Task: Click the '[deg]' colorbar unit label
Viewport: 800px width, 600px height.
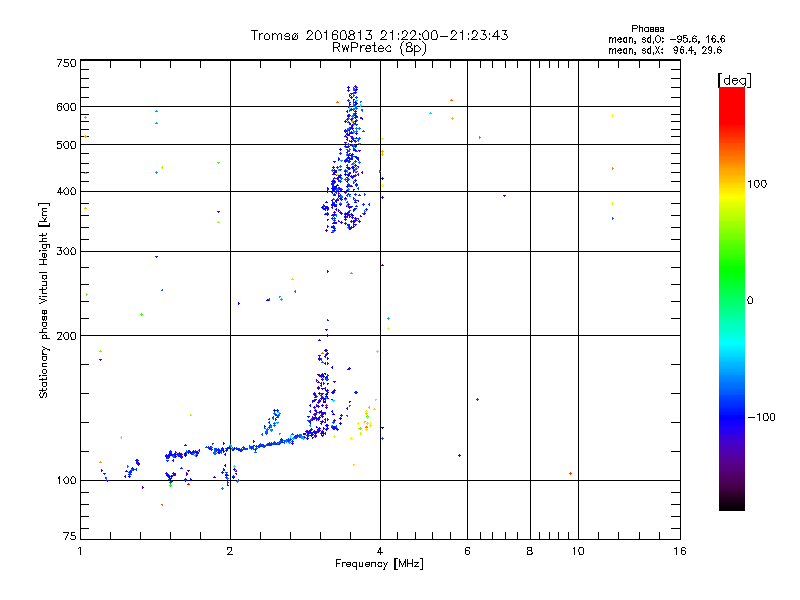Action: pos(734,80)
